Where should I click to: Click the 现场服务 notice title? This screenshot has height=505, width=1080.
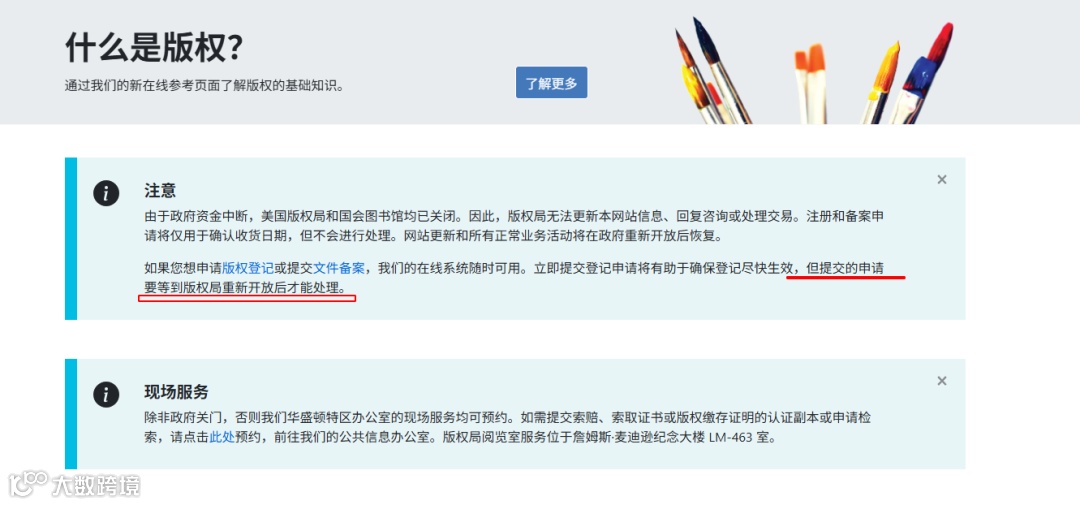[x=176, y=392]
